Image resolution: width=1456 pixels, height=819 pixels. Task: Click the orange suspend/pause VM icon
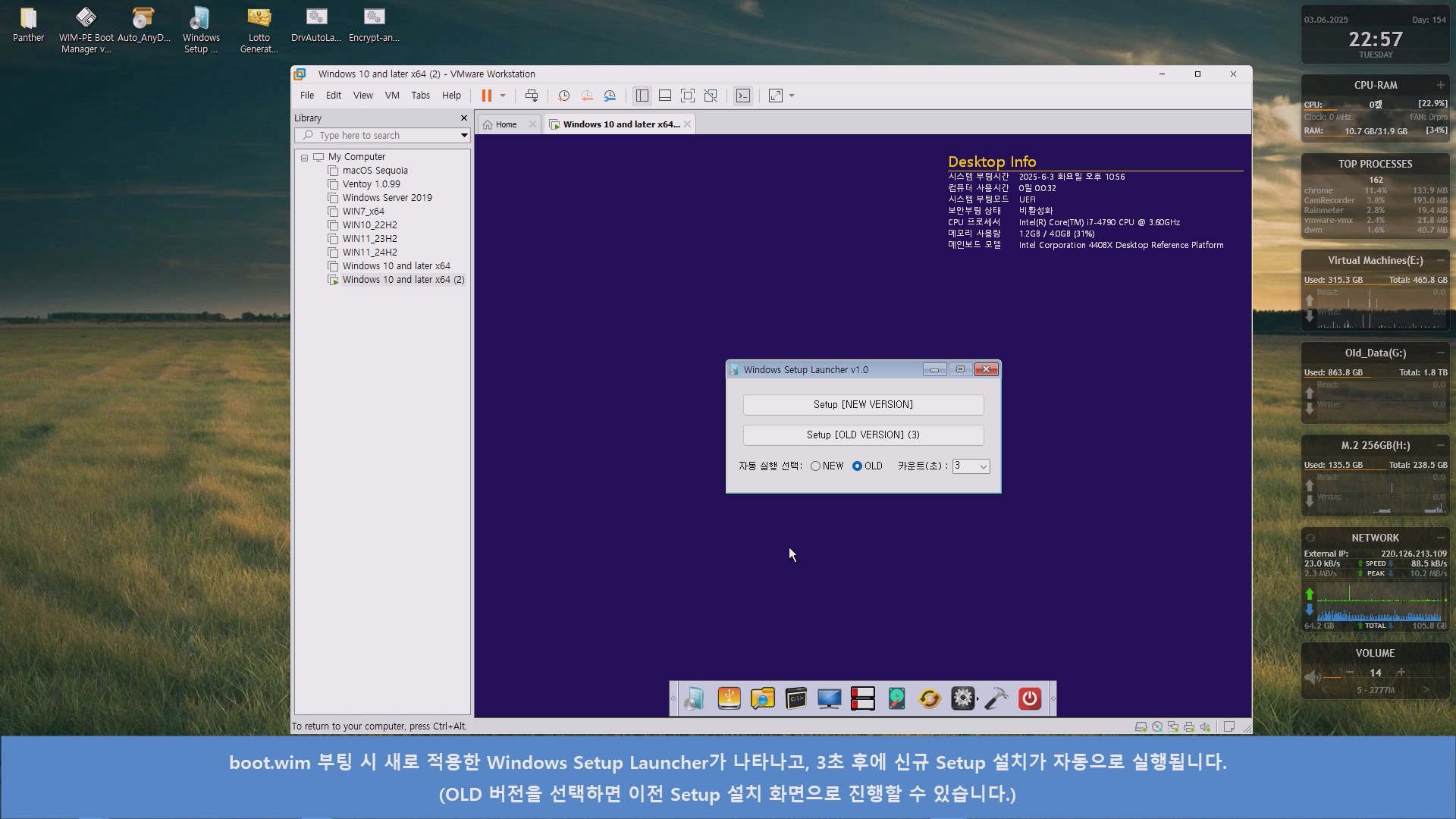pos(486,96)
